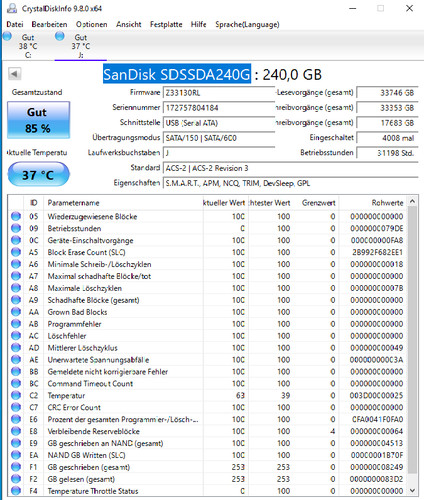Screen dimensions: 424x500
Task: Open the Hilfe menu
Action: 198,24
